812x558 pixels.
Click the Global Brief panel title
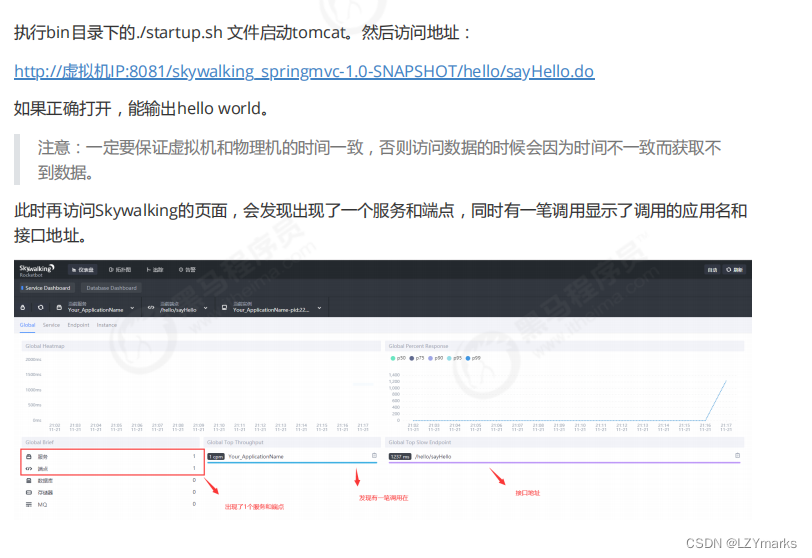40,442
